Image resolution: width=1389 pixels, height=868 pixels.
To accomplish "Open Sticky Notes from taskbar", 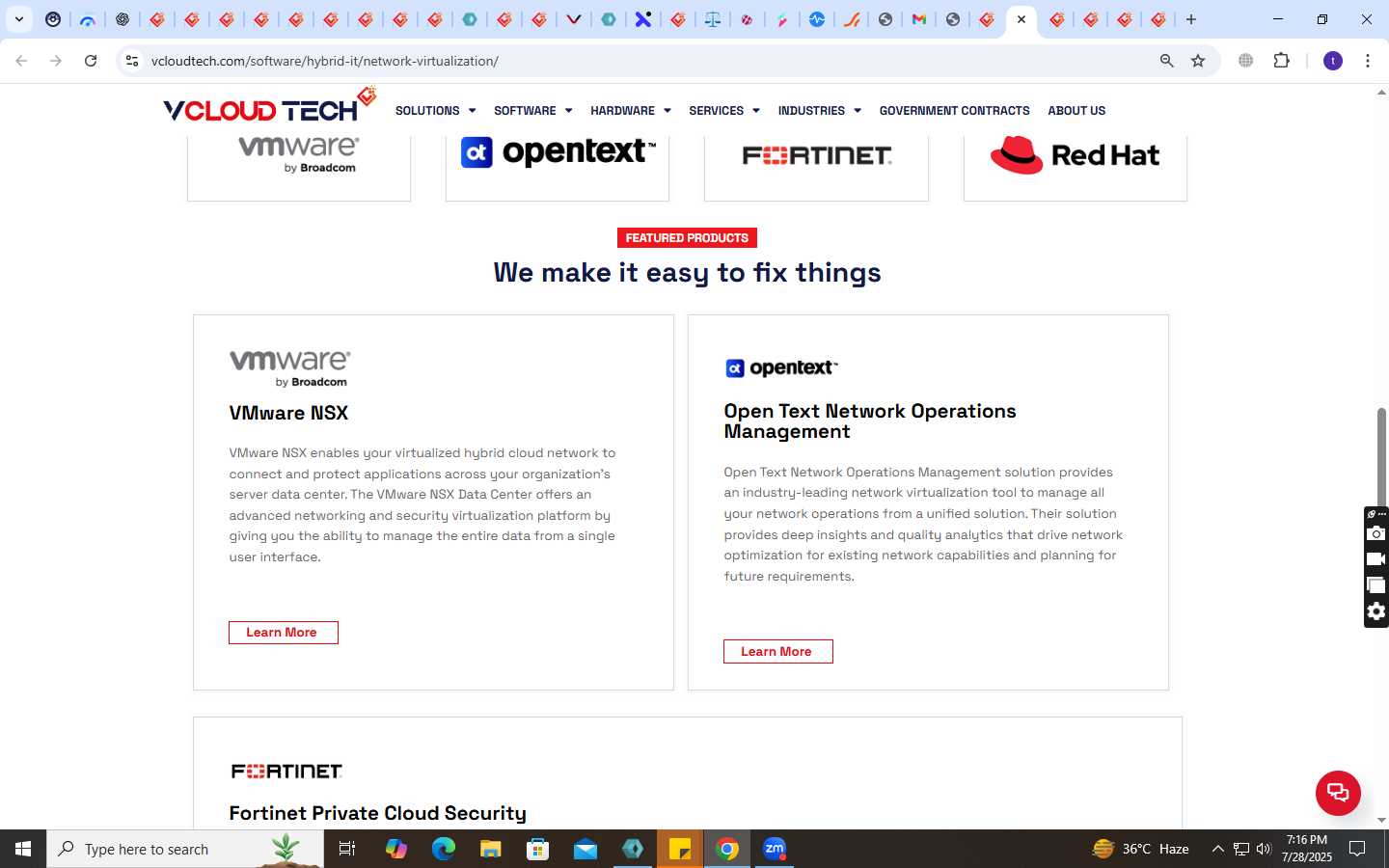I will coord(680,849).
